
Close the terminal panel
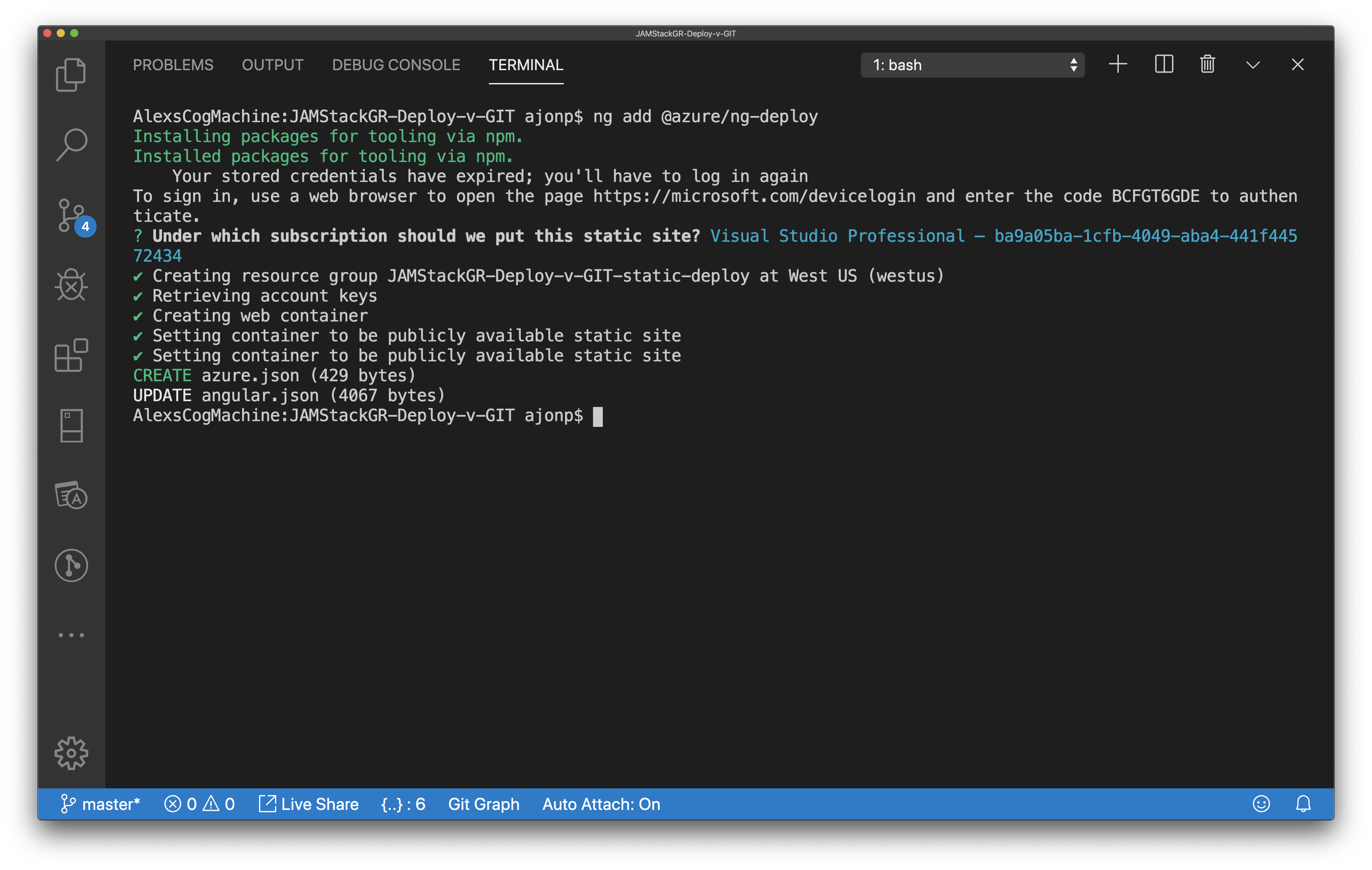(x=1297, y=64)
